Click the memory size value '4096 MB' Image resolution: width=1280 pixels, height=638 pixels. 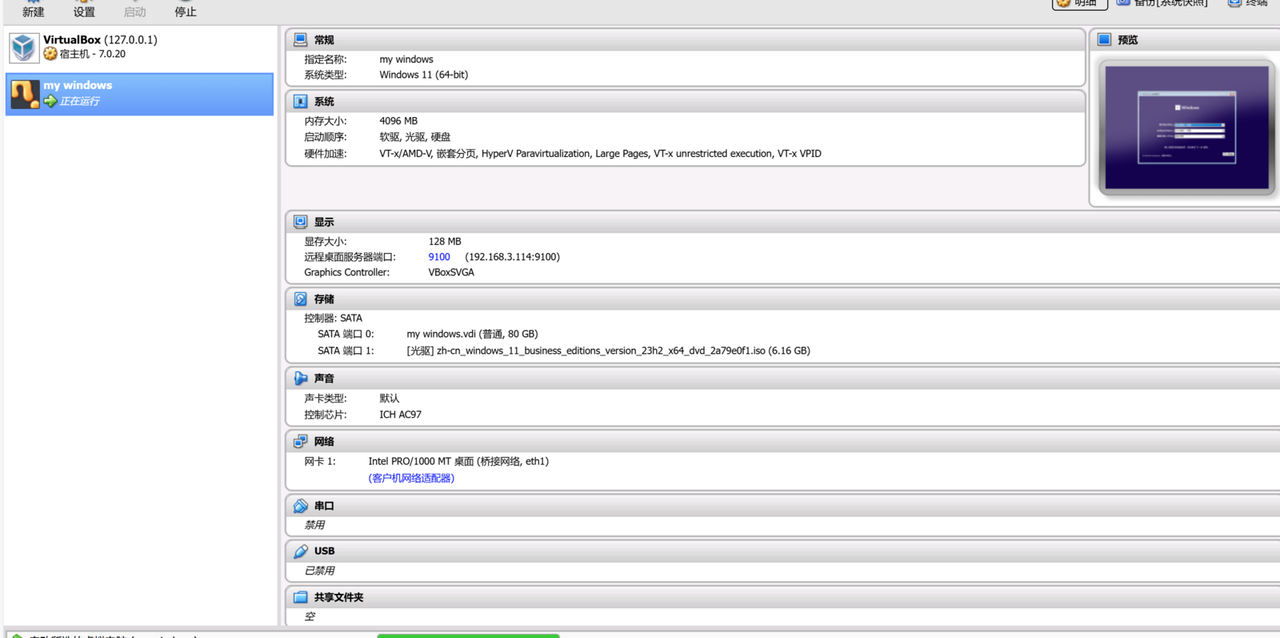tap(398, 121)
